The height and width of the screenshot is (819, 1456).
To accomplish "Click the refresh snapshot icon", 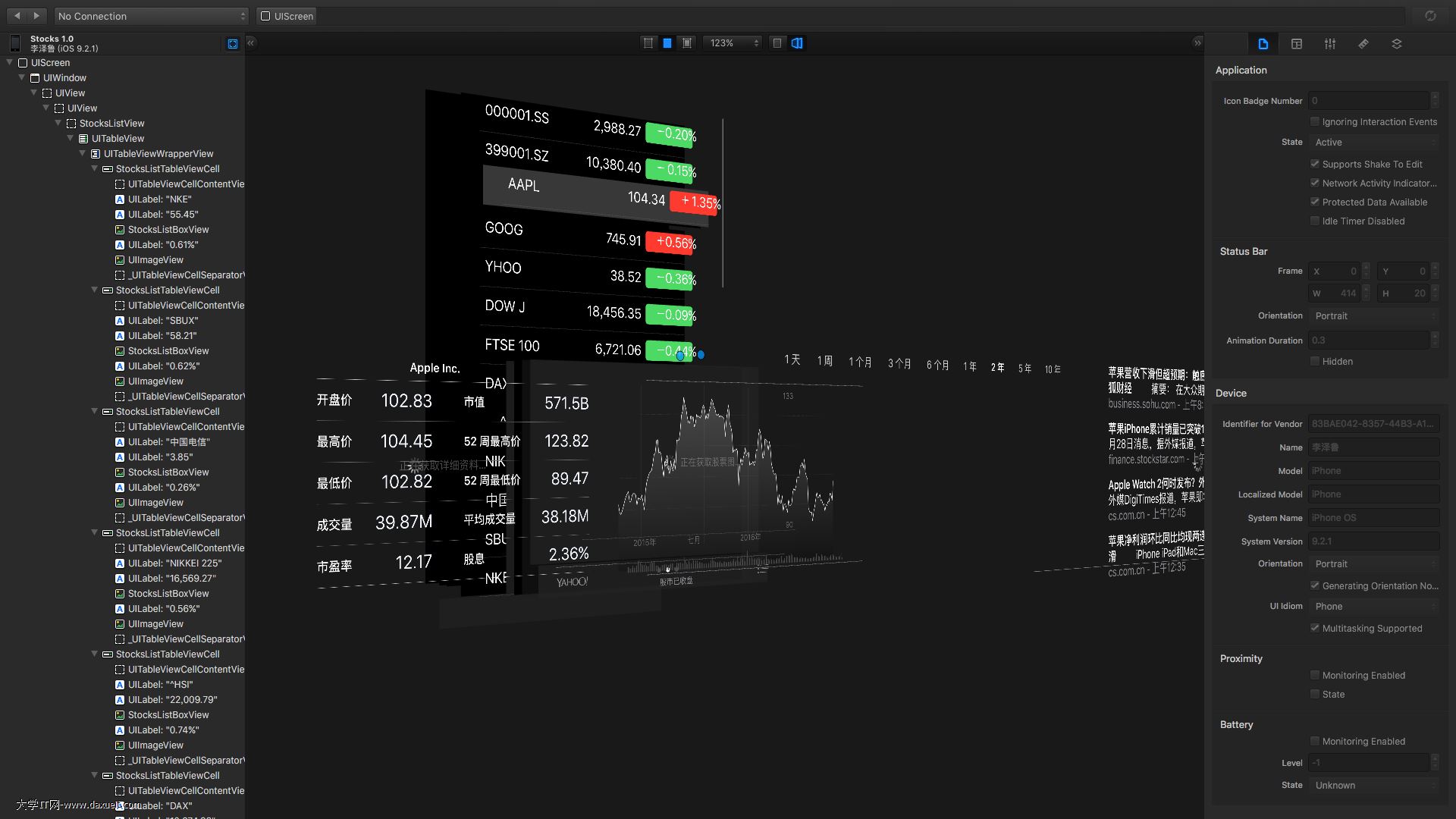I will click(x=1429, y=16).
